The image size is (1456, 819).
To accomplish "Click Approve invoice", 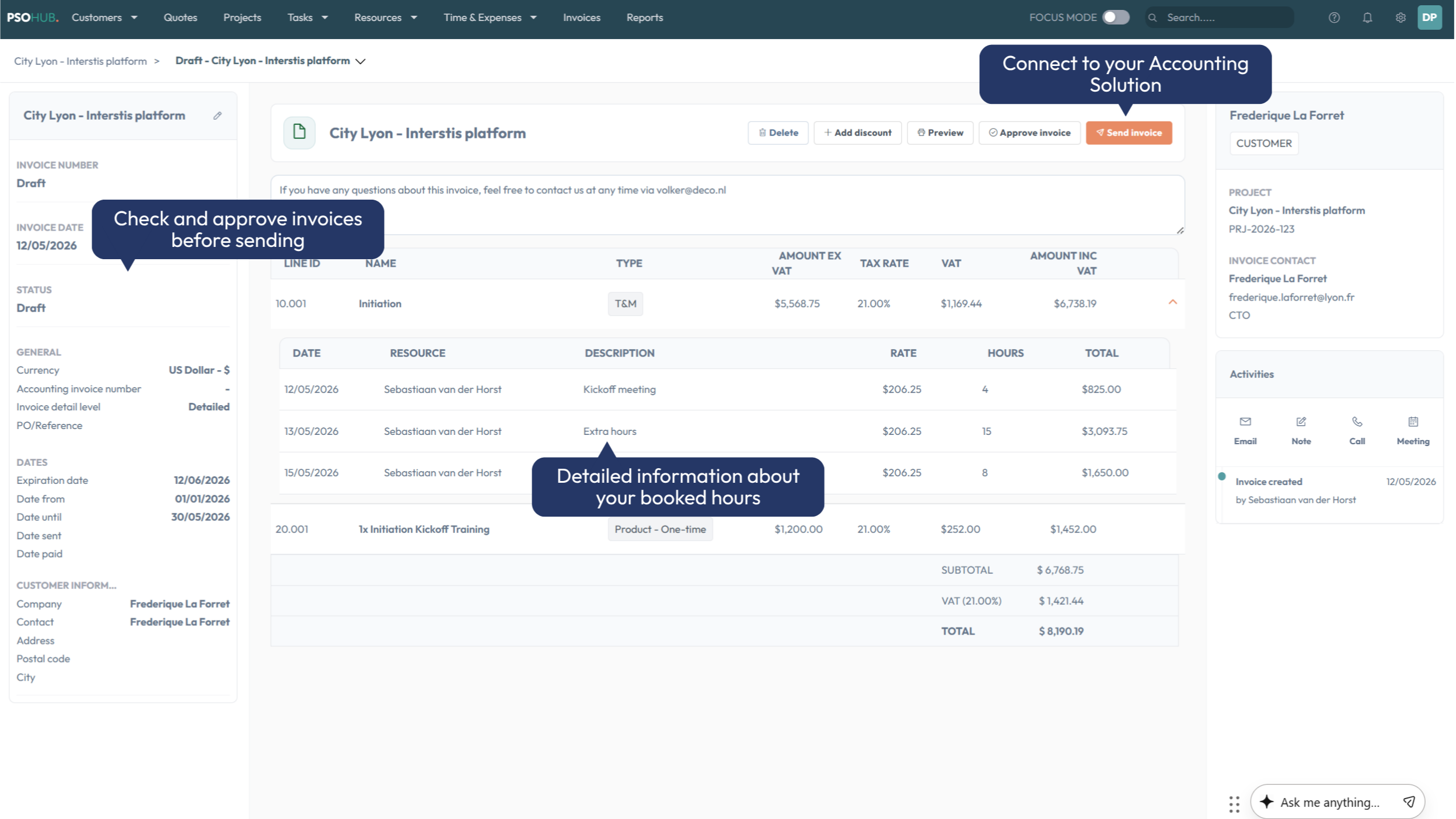I will click(1029, 133).
